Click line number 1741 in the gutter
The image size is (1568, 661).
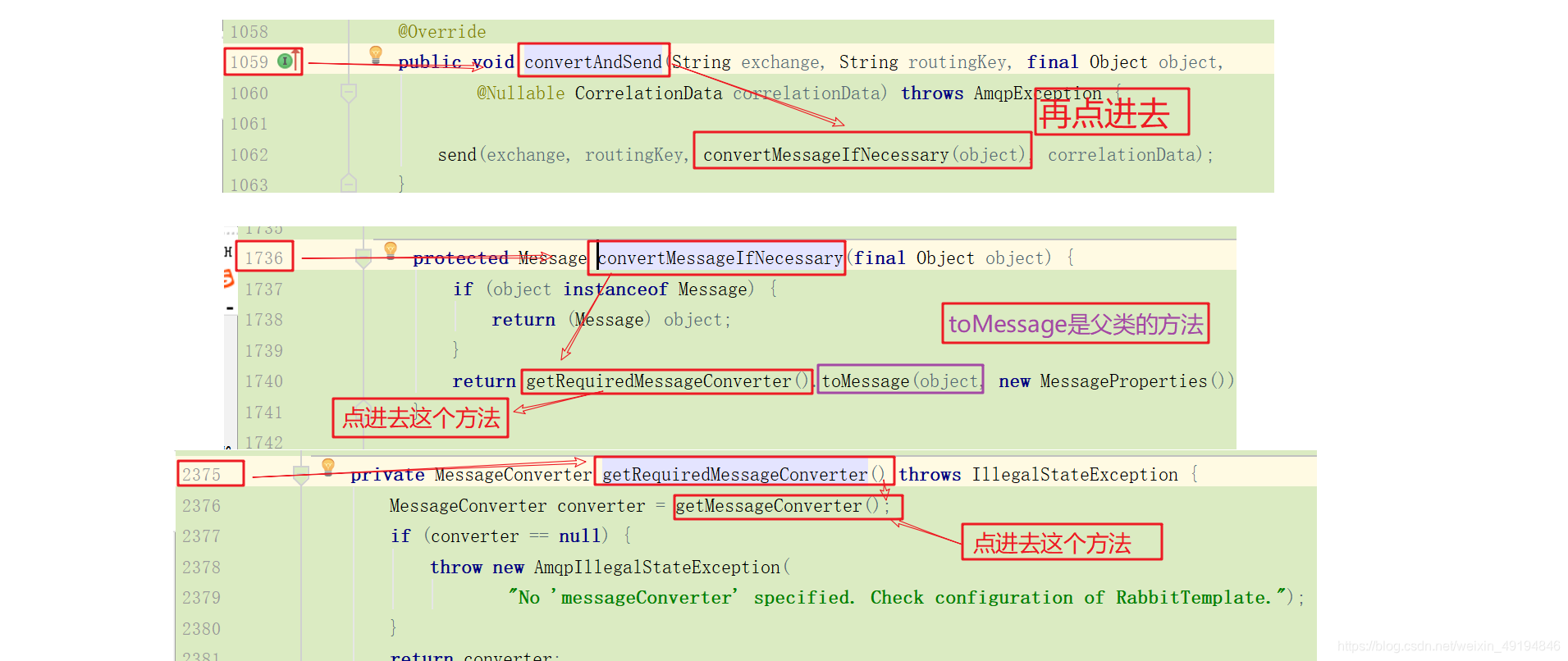pyautogui.click(x=263, y=413)
